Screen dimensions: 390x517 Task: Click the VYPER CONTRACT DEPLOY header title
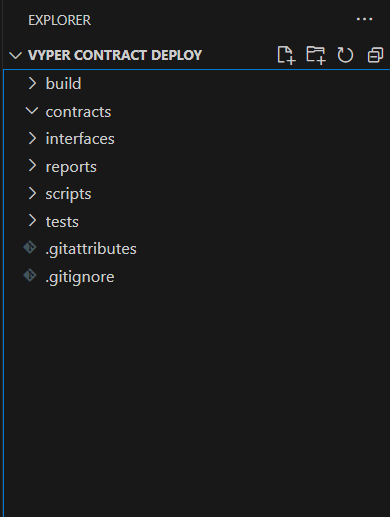(x=115, y=55)
